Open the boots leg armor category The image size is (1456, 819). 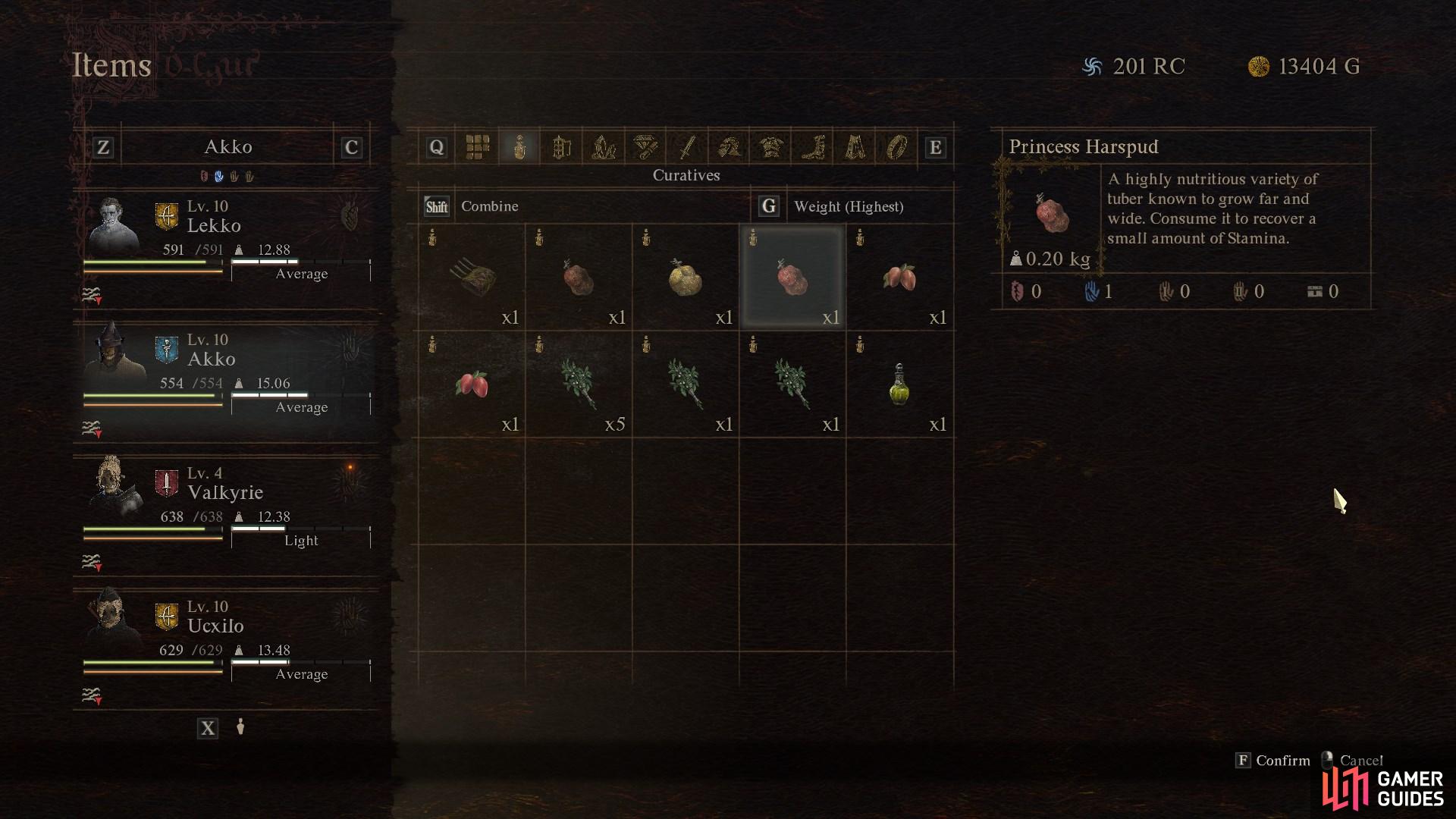tap(813, 146)
